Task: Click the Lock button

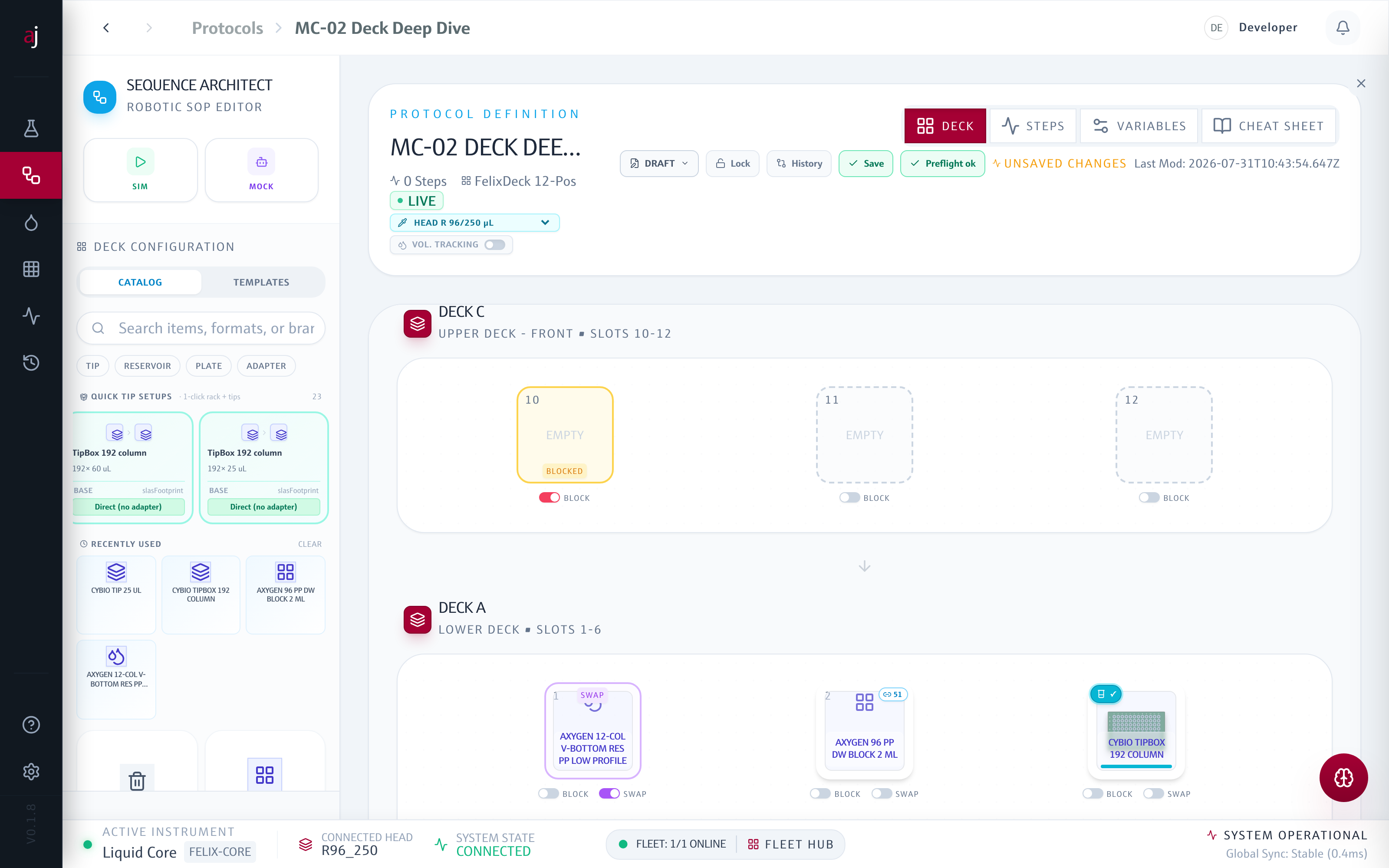Action: click(732, 164)
